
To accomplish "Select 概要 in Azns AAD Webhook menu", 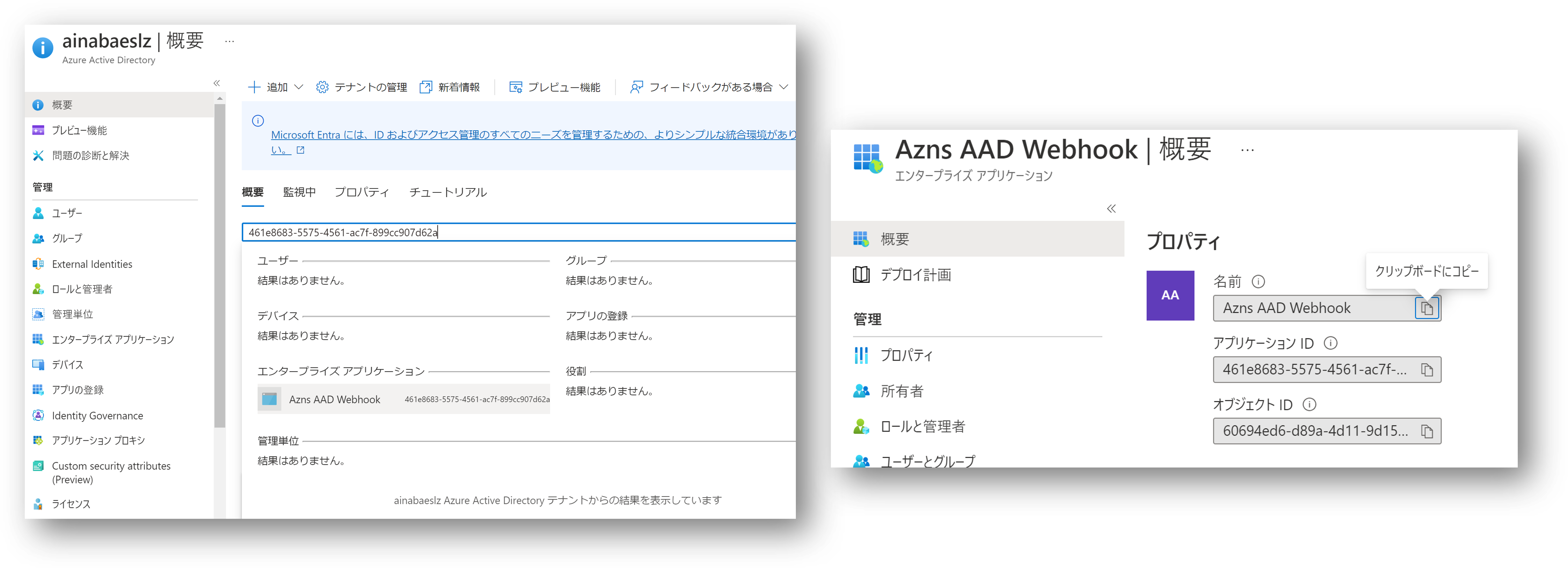I will tap(977, 239).
